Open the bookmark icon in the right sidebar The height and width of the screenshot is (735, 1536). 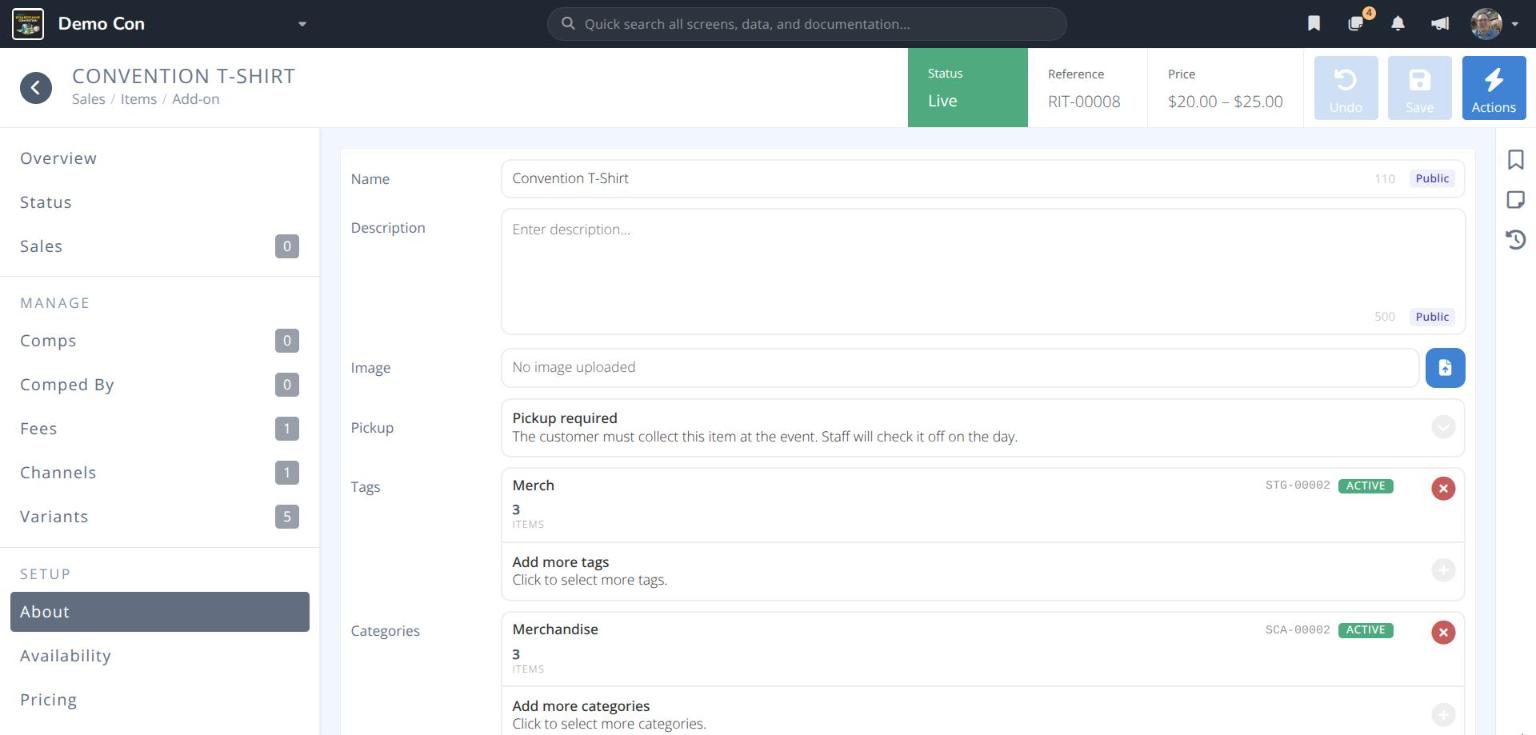click(1516, 160)
